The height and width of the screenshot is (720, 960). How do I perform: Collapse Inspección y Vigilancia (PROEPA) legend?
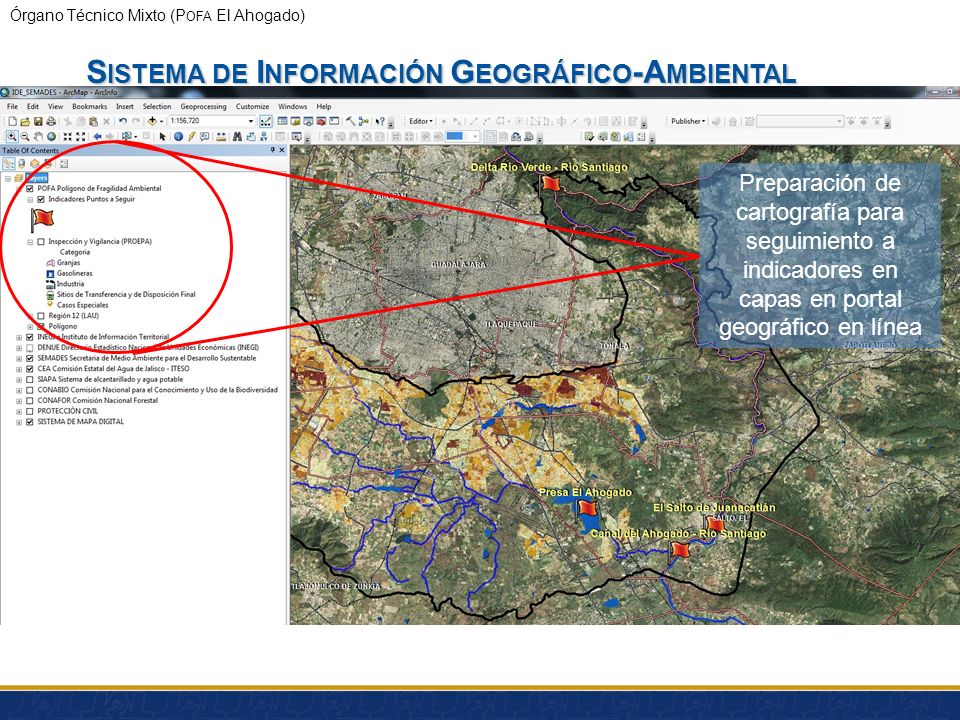point(30,242)
